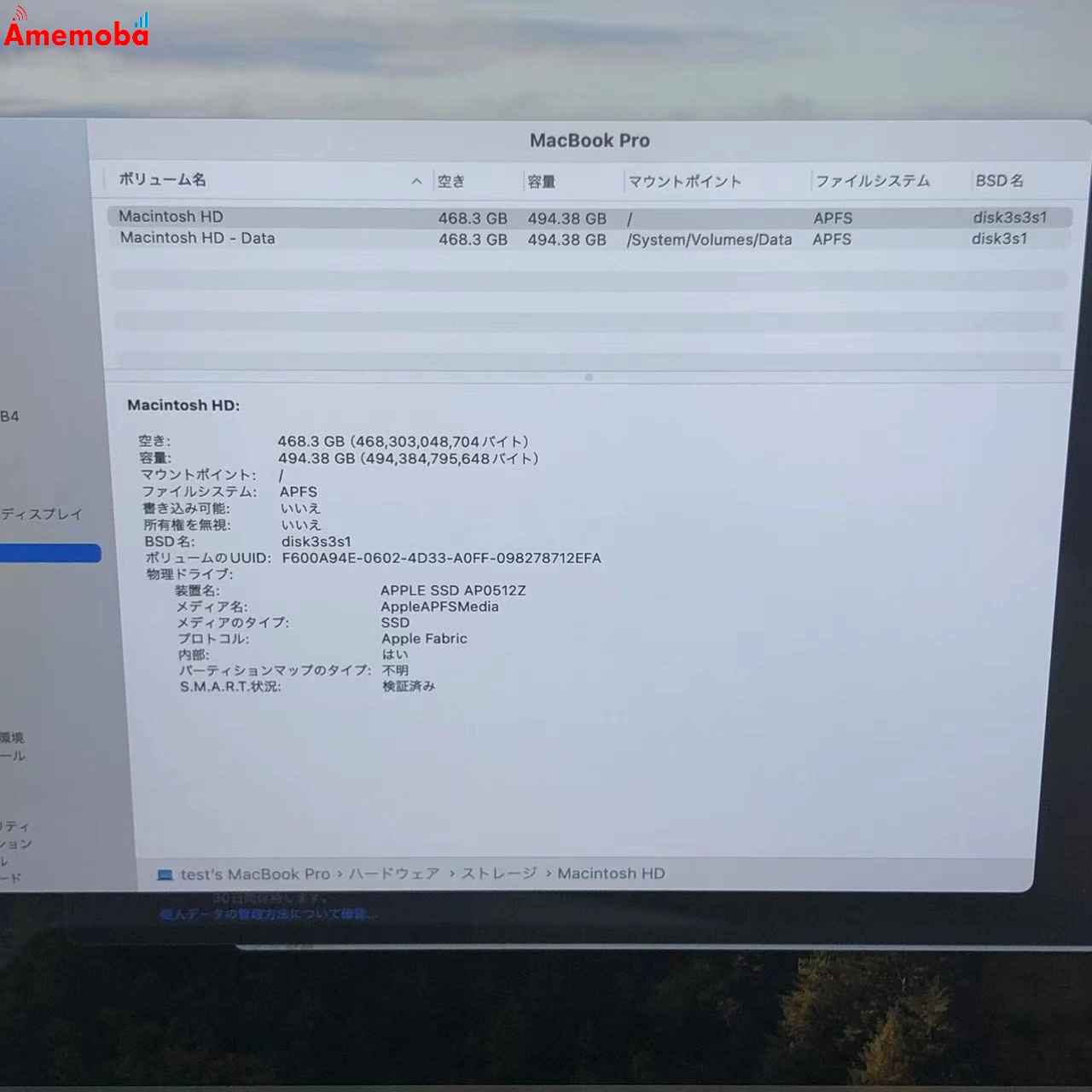Open the 個人データの管理方法について link
This screenshot has height=1092, width=1092.
[x=264, y=914]
